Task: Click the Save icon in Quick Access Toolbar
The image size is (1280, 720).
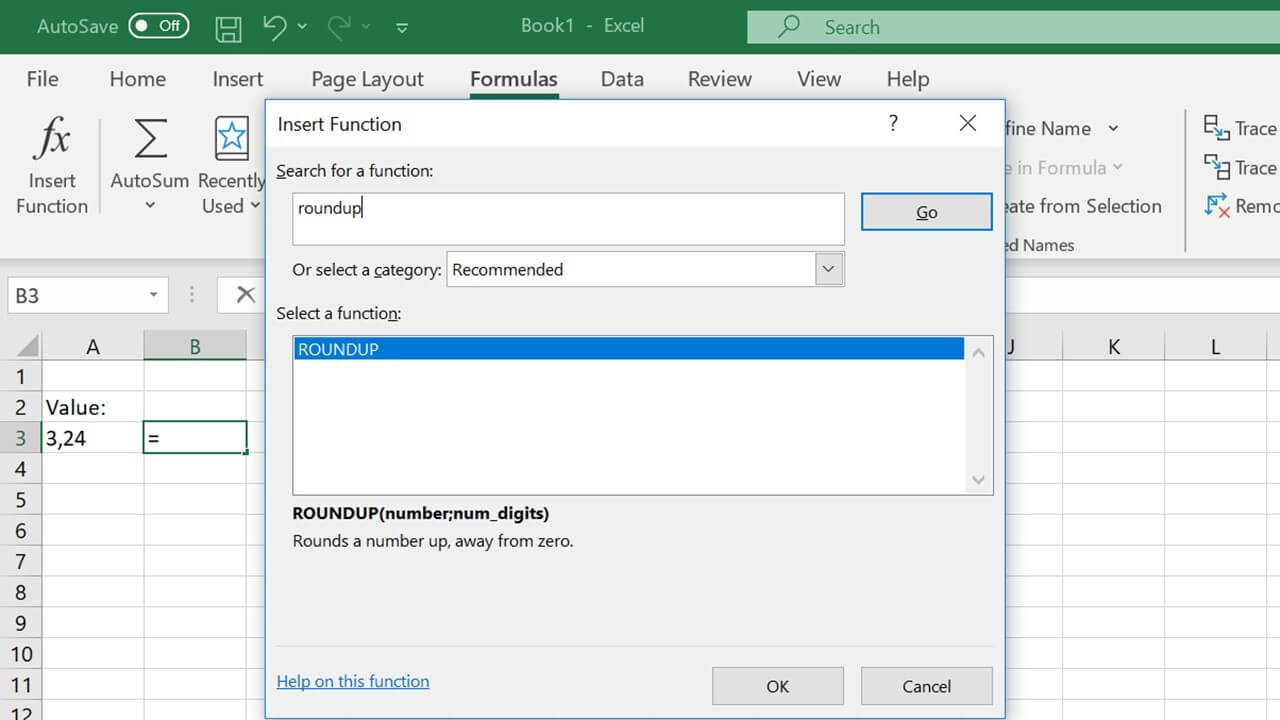Action: [228, 27]
